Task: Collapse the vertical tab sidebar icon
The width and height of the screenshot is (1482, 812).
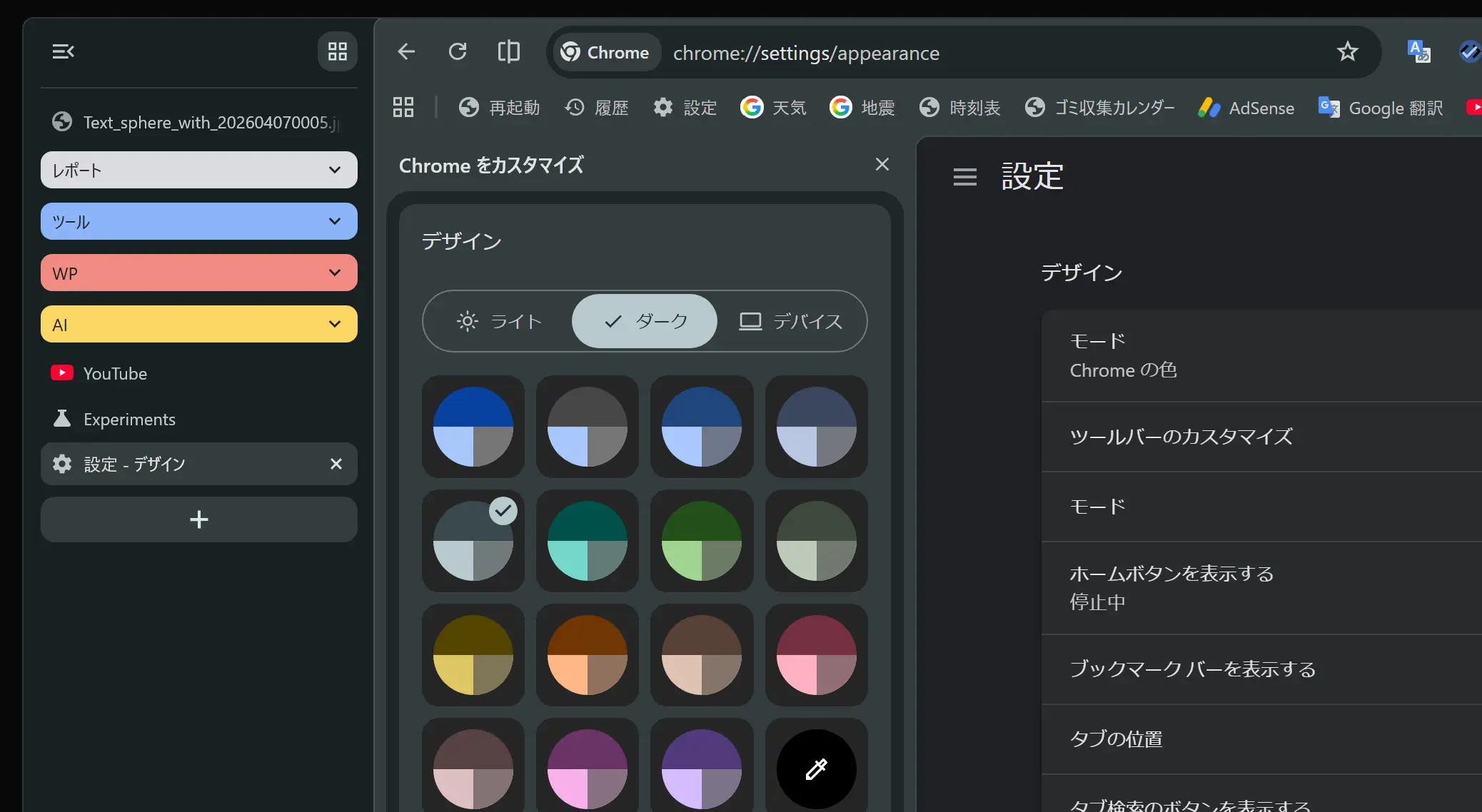Action: pos(63,51)
